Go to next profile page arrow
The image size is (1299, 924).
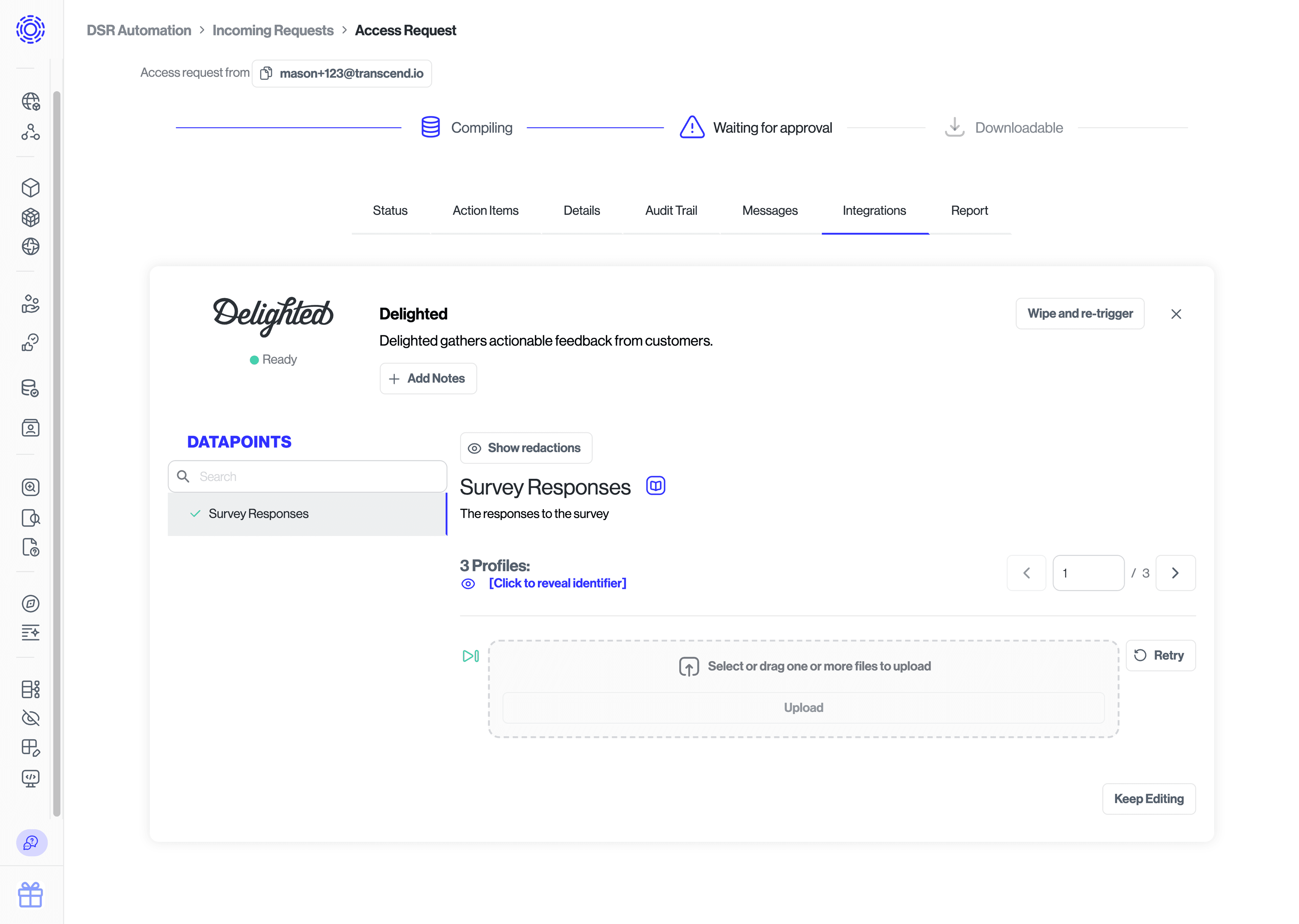(1175, 573)
